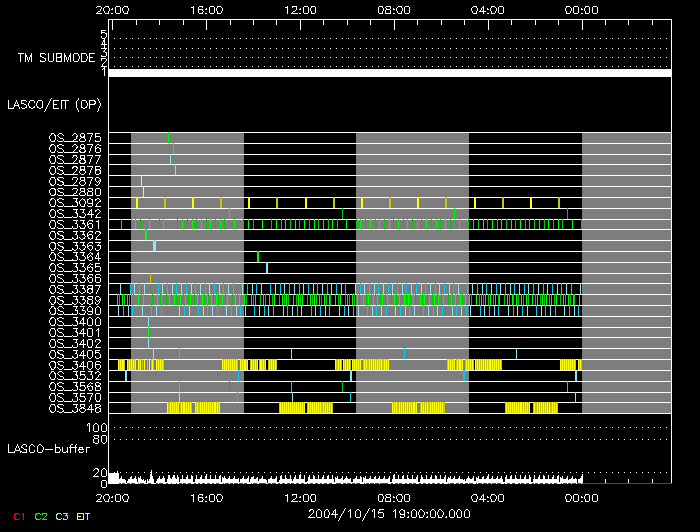The width and height of the screenshot is (700, 532).
Task: Click the 00:00 label on the top time axis
Action: point(581,10)
